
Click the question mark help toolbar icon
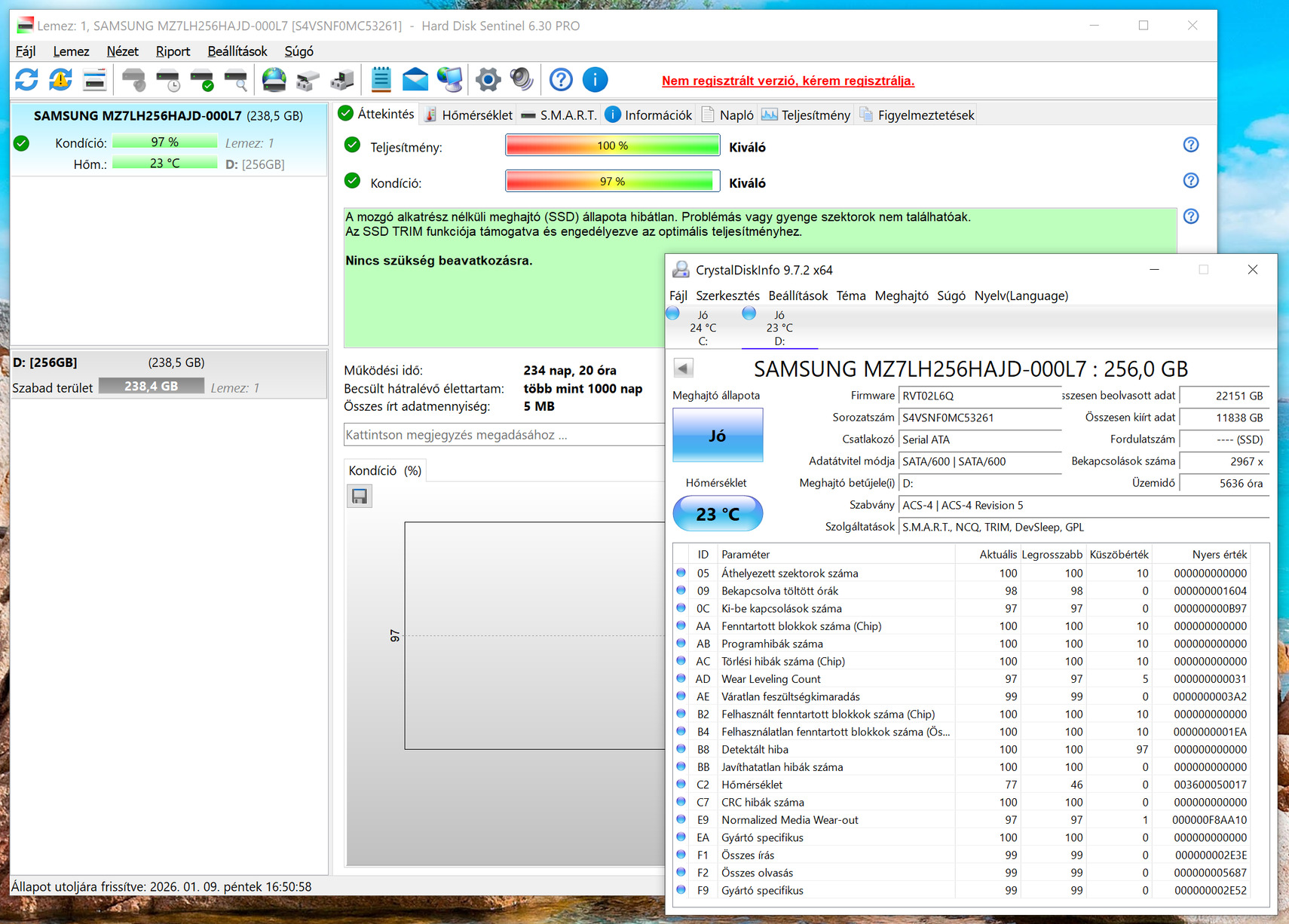(561, 80)
